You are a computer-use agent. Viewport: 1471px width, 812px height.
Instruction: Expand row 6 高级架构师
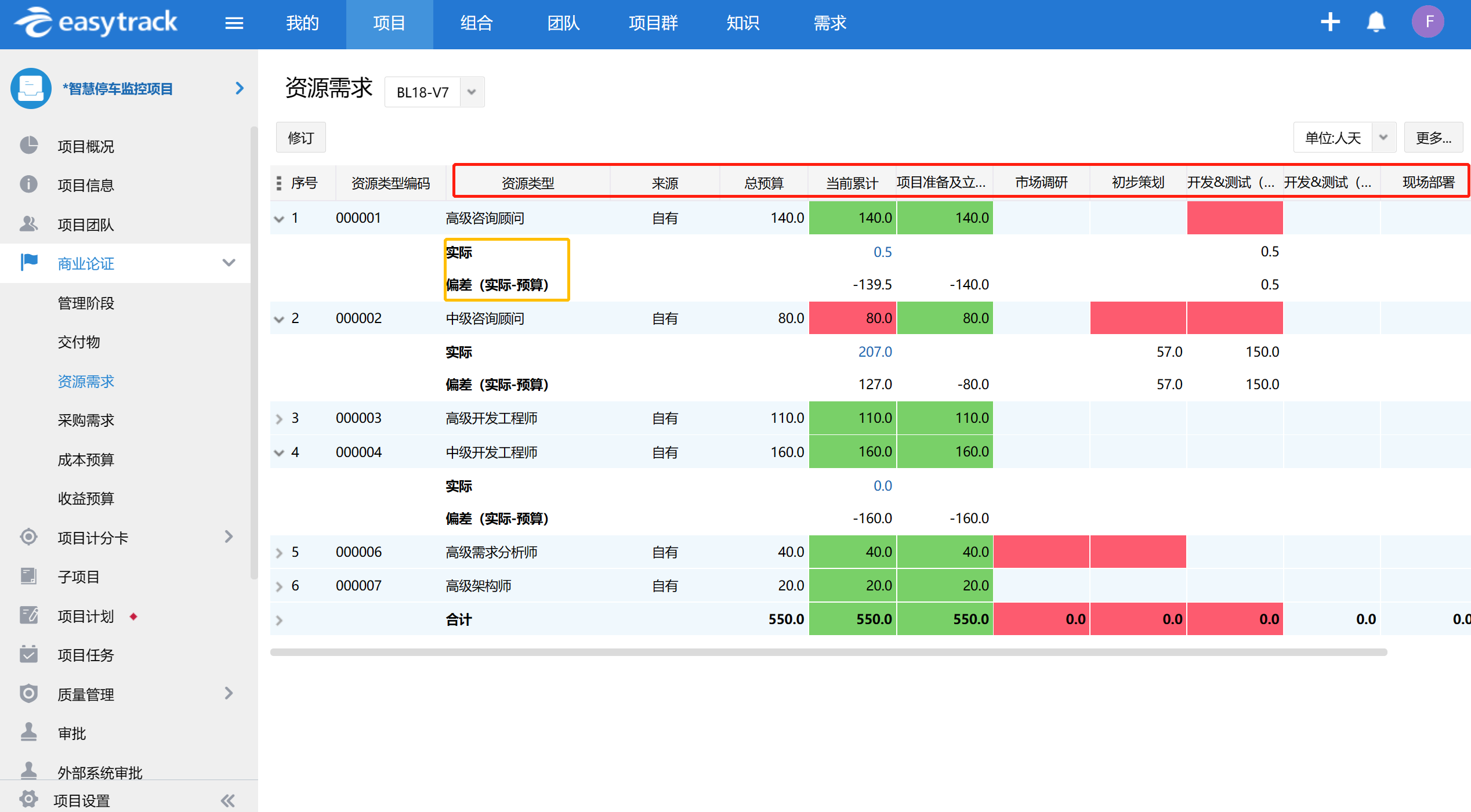(x=279, y=586)
